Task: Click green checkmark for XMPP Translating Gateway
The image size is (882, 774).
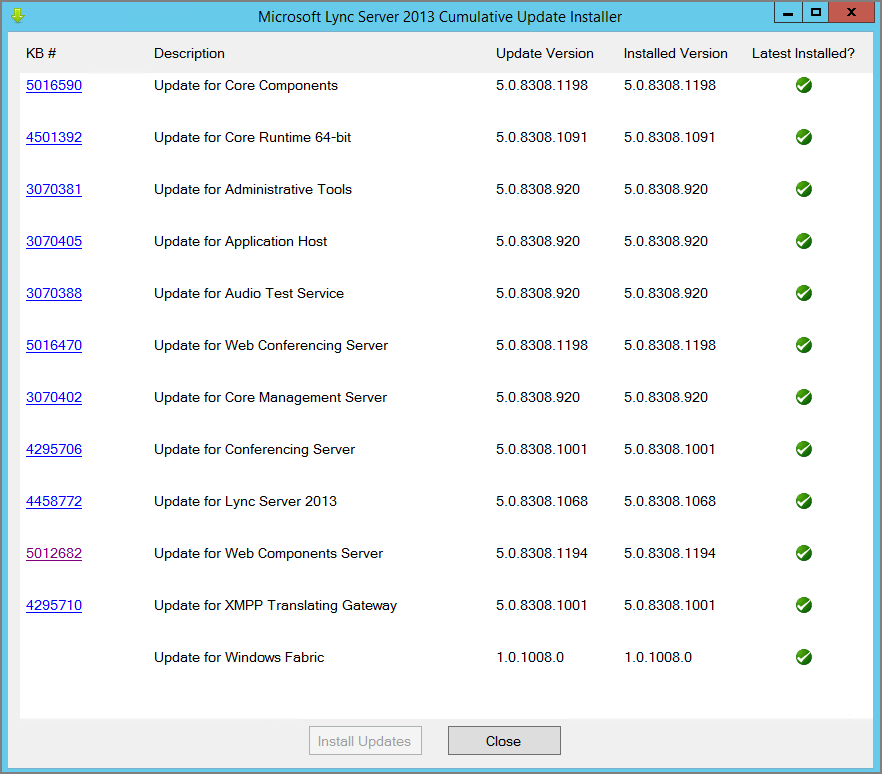Action: click(x=803, y=605)
